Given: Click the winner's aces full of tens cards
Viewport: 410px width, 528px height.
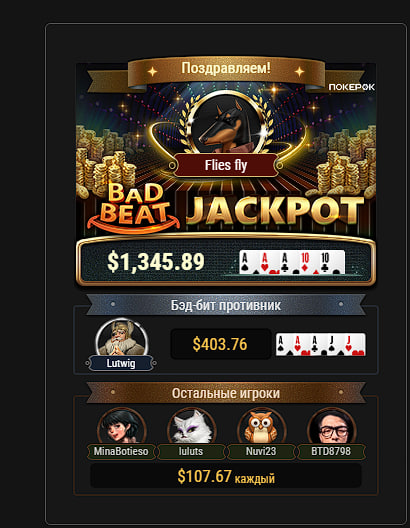Looking at the screenshot, I should (292, 262).
